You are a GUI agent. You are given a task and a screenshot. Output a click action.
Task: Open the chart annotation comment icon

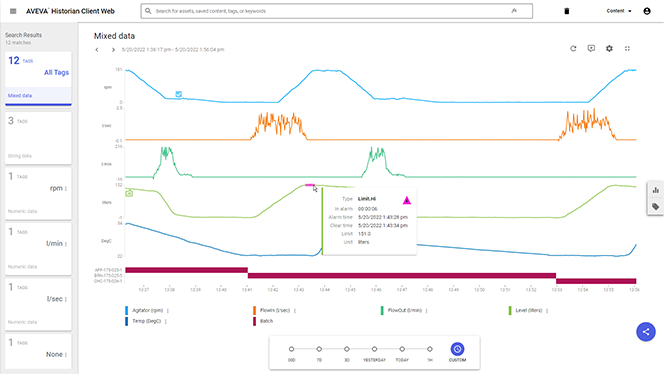point(591,49)
